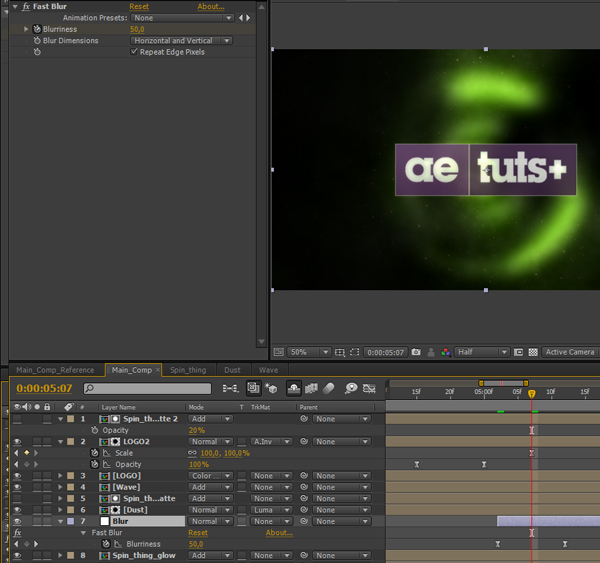Viewport: 600px width, 563px height.
Task: Hide the [Wave] layer eye icon
Action: pyautogui.click(x=17, y=487)
